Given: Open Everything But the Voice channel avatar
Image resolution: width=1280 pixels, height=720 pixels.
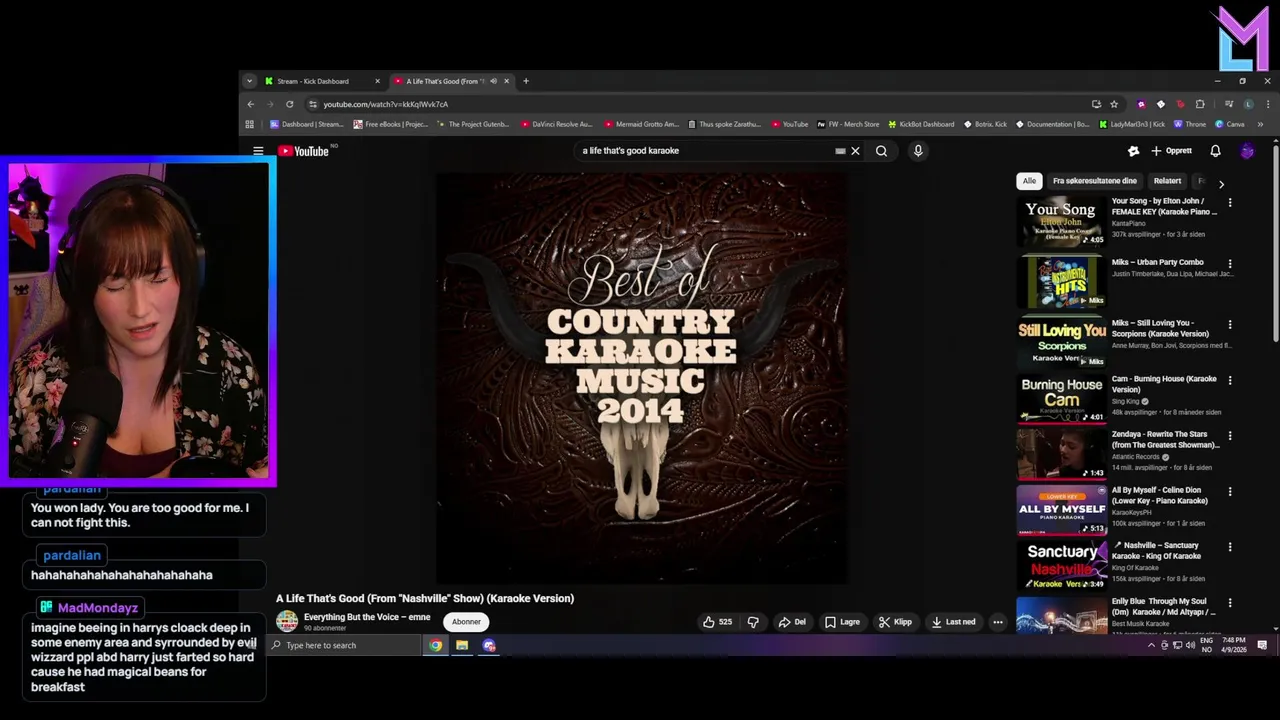Looking at the screenshot, I should 287,621.
